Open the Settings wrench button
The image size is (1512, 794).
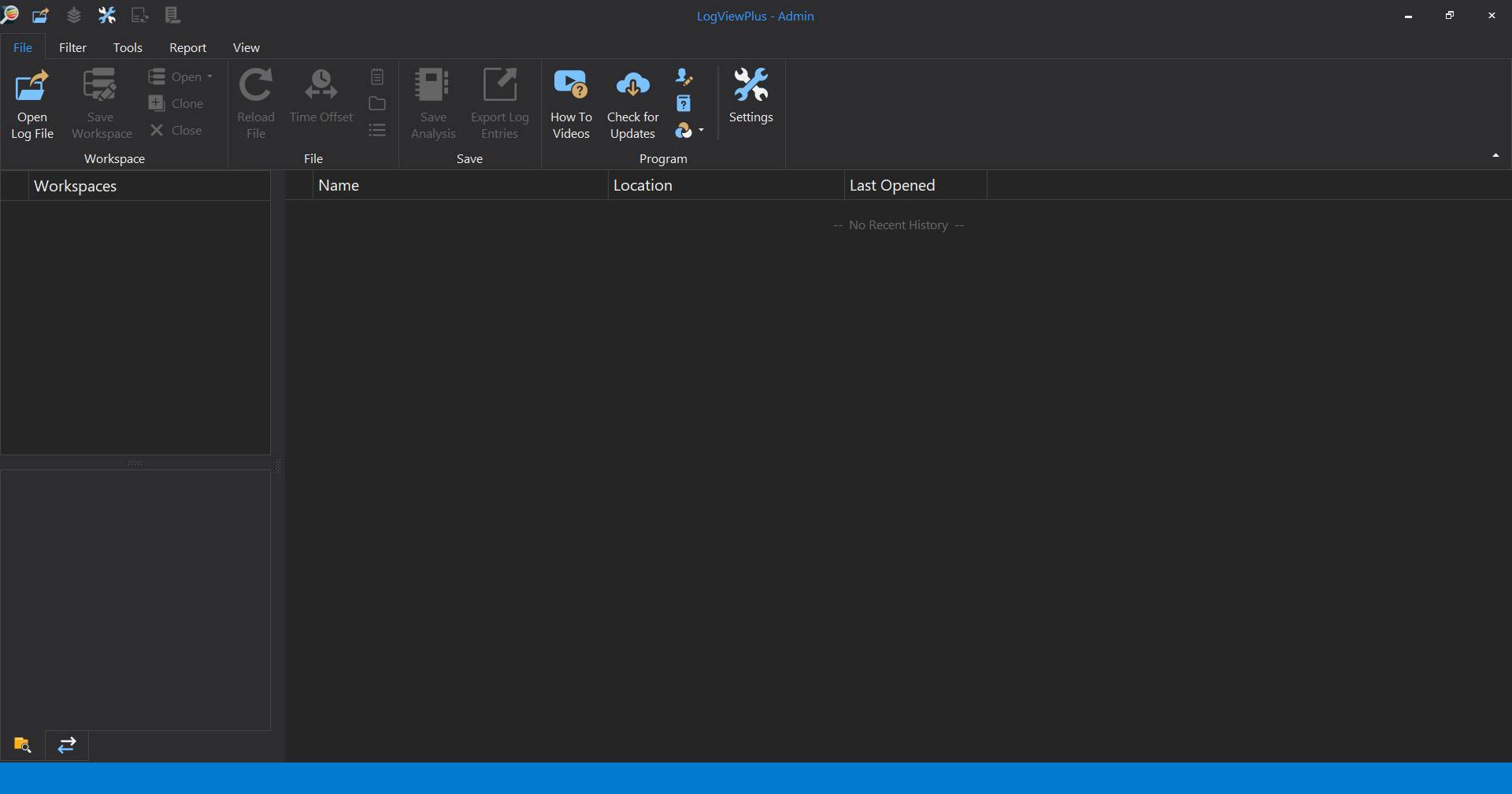[750, 97]
